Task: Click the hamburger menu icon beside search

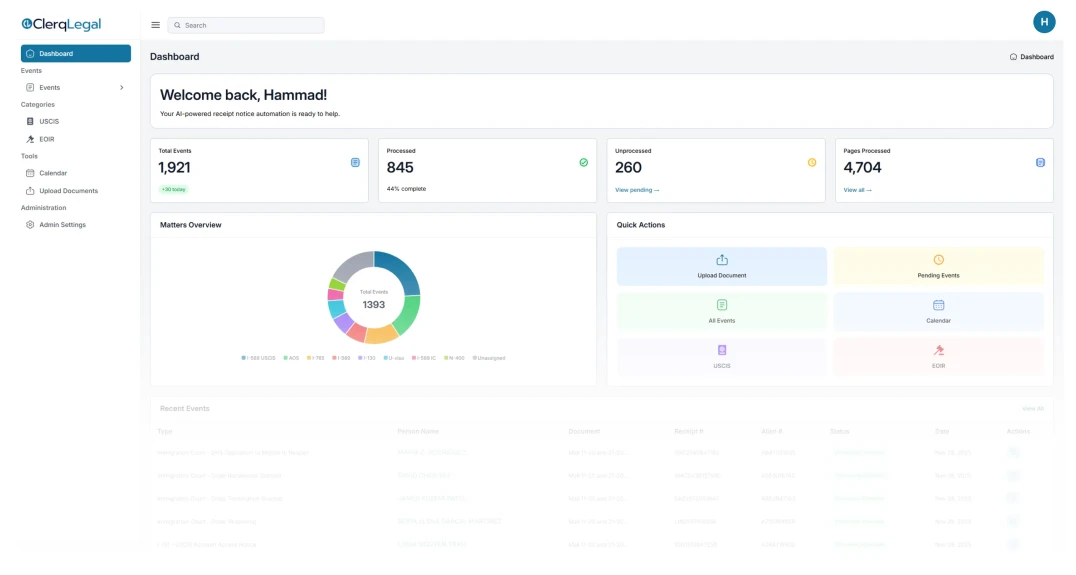Action: point(155,25)
